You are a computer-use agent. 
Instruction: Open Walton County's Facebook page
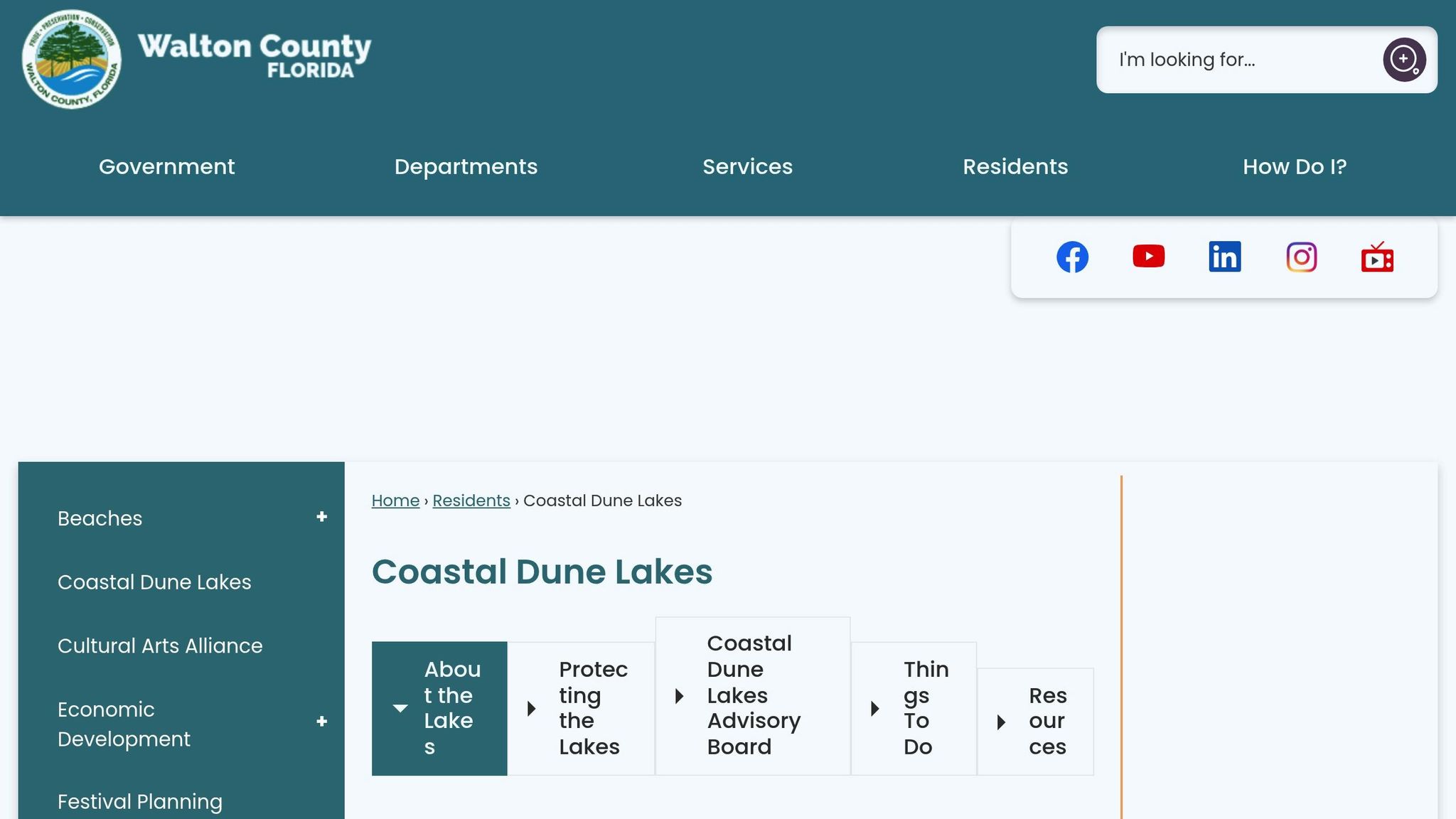(1072, 257)
